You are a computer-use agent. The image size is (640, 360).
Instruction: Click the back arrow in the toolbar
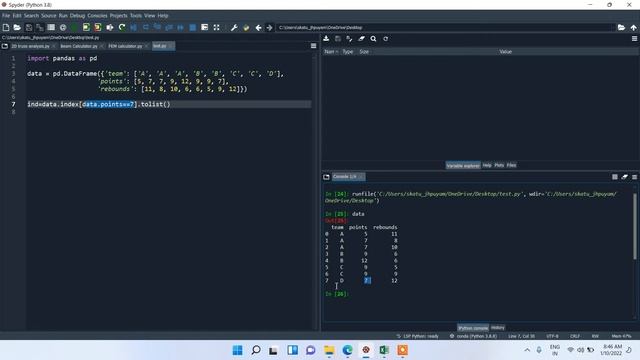coord(258,27)
